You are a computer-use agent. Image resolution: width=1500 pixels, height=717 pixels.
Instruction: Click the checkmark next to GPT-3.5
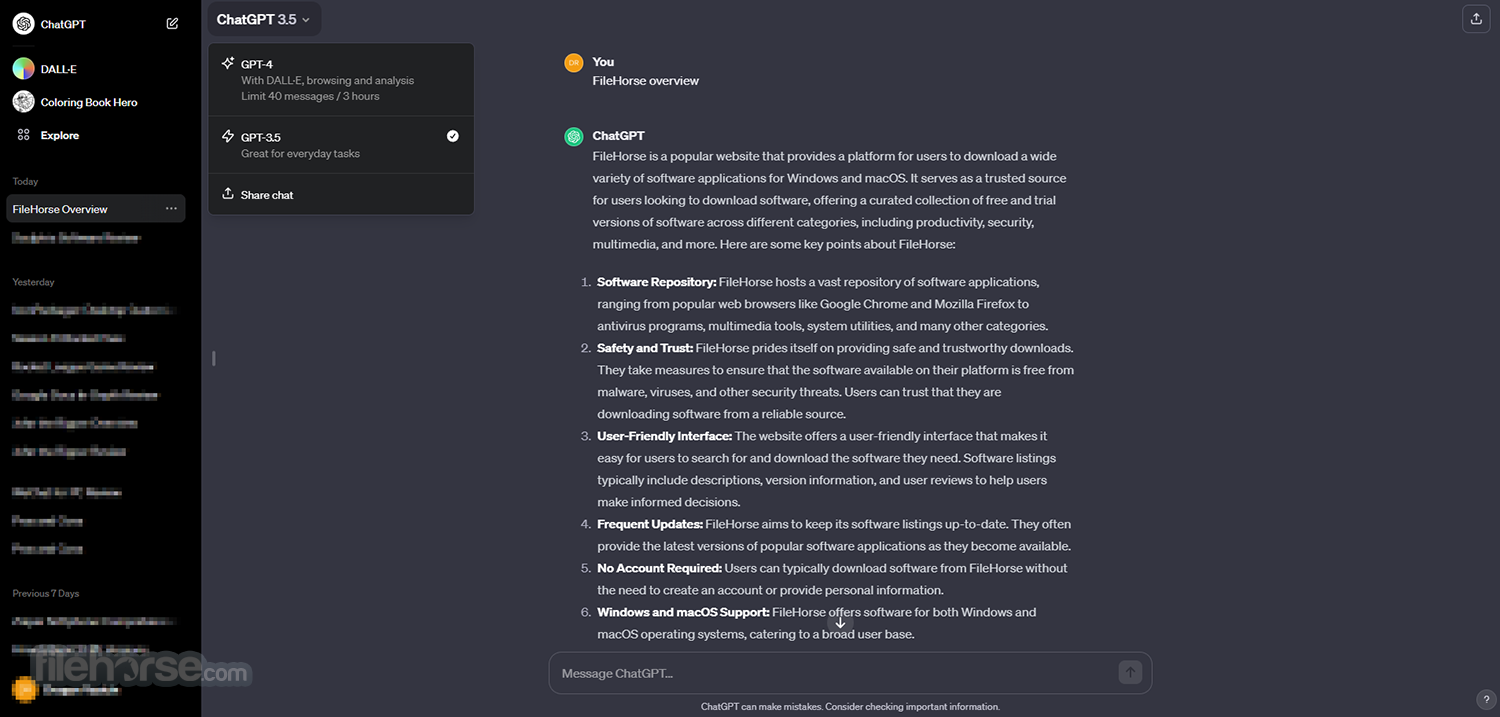(x=452, y=135)
